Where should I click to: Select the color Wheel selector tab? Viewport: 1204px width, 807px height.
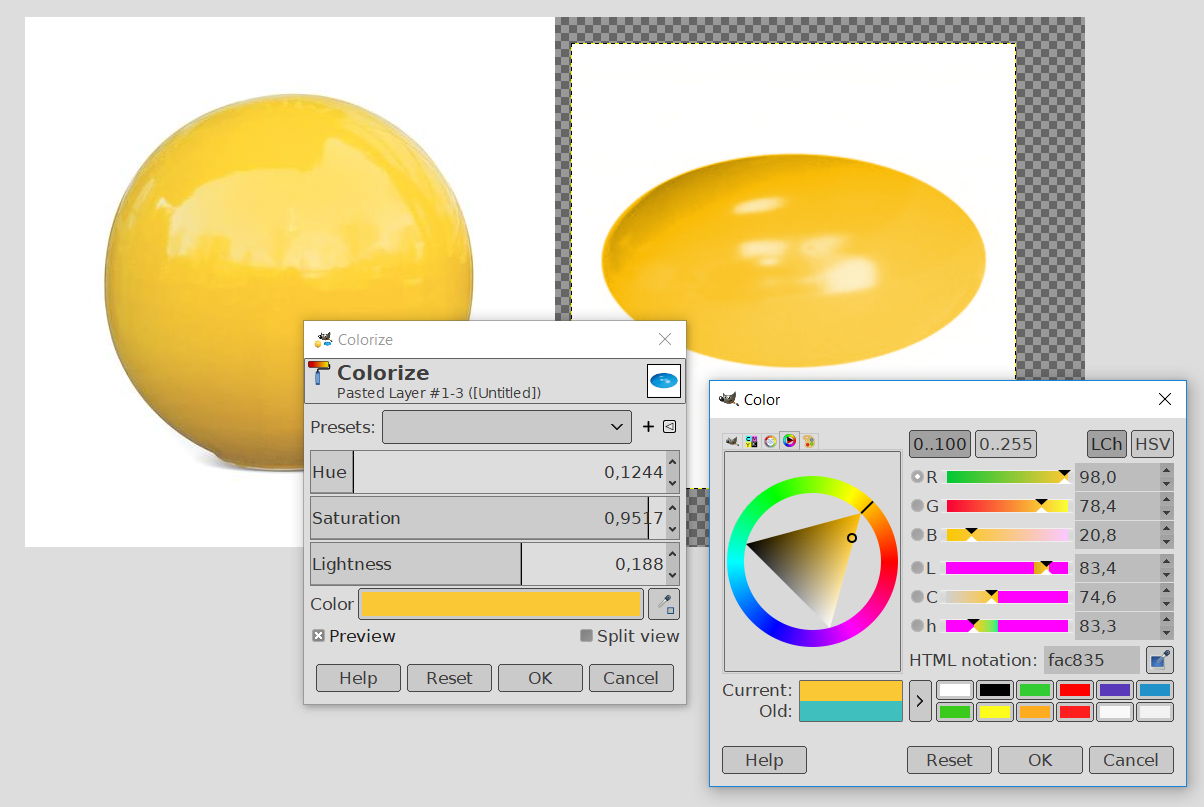(x=789, y=441)
